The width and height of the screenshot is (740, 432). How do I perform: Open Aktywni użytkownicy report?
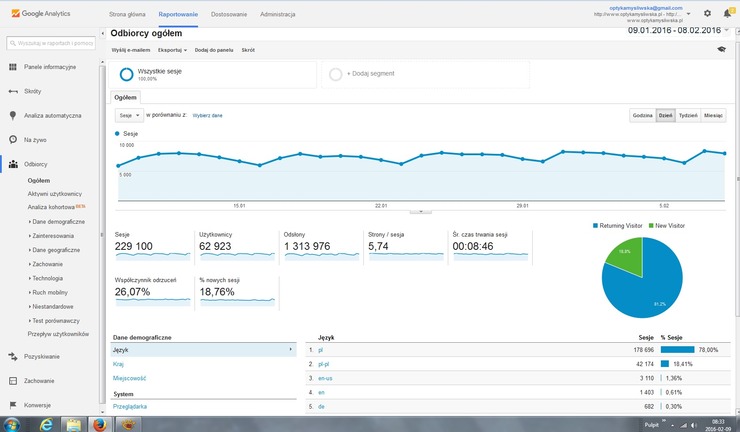coord(55,194)
